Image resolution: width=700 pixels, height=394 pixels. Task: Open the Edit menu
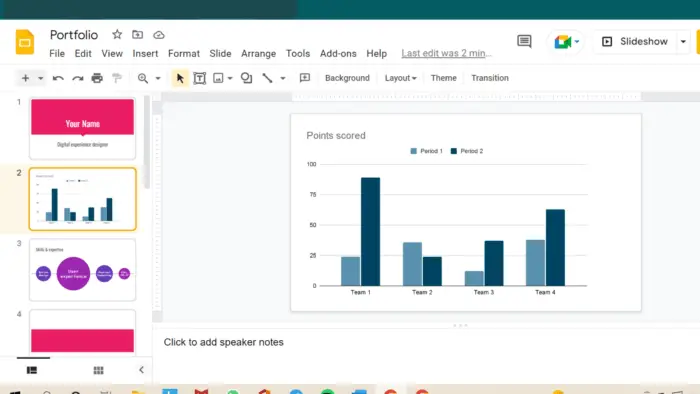pos(83,54)
